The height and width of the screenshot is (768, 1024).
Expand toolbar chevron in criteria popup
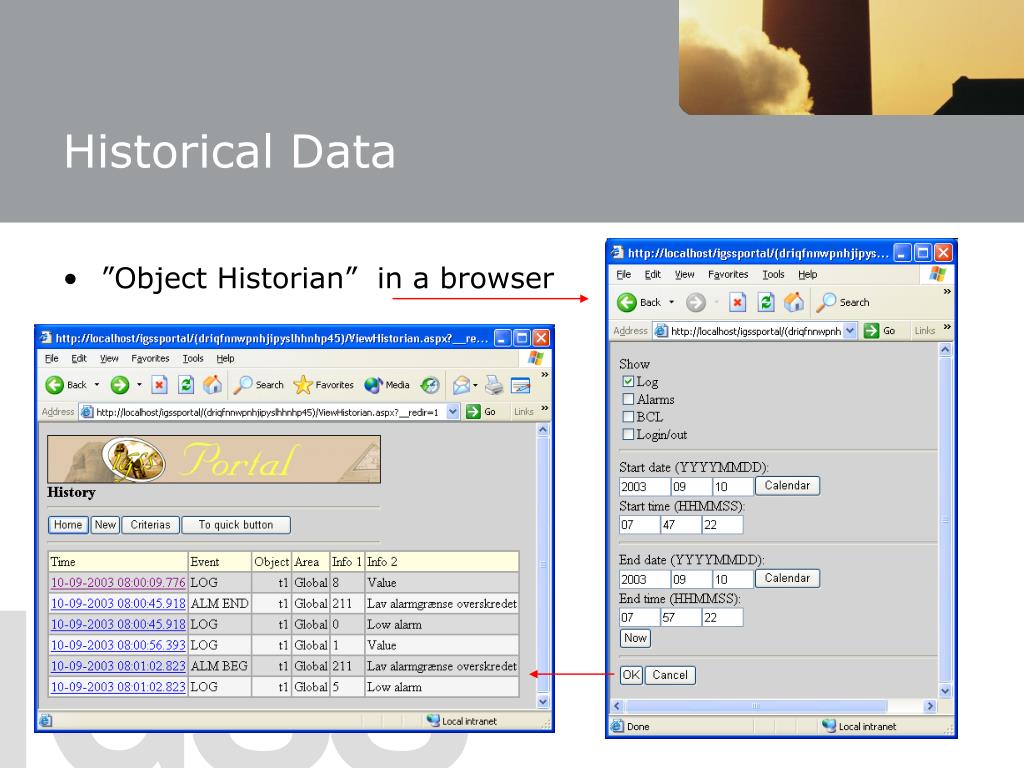coord(947,292)
